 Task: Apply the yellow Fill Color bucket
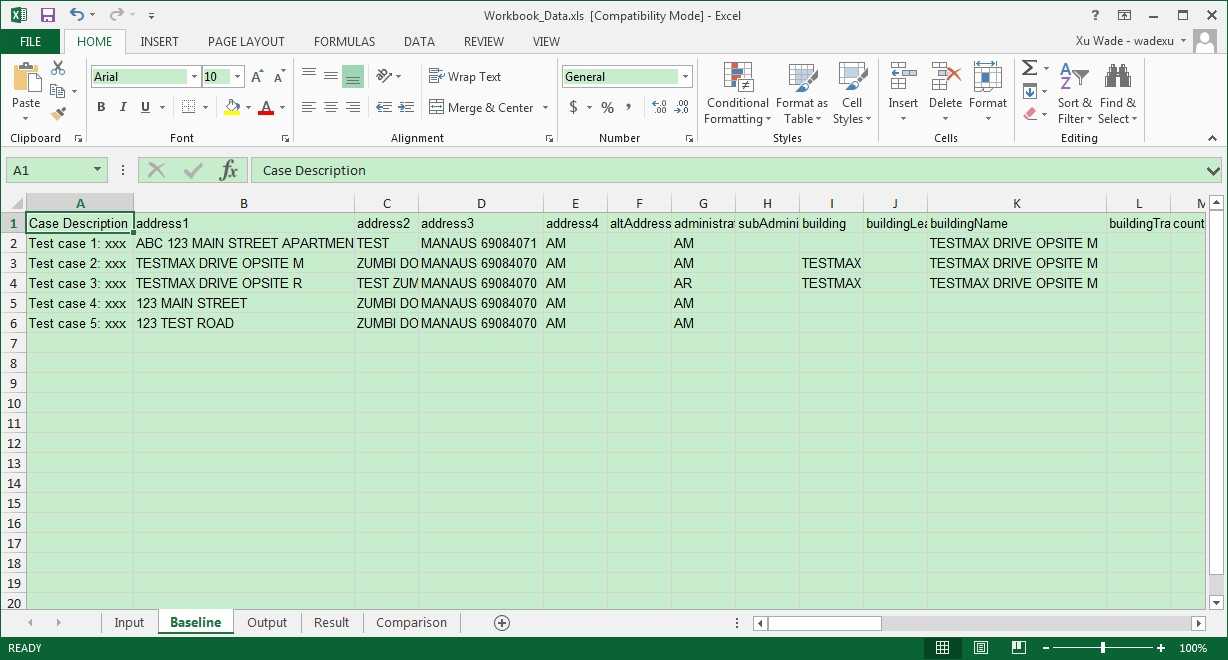point(232,107)
